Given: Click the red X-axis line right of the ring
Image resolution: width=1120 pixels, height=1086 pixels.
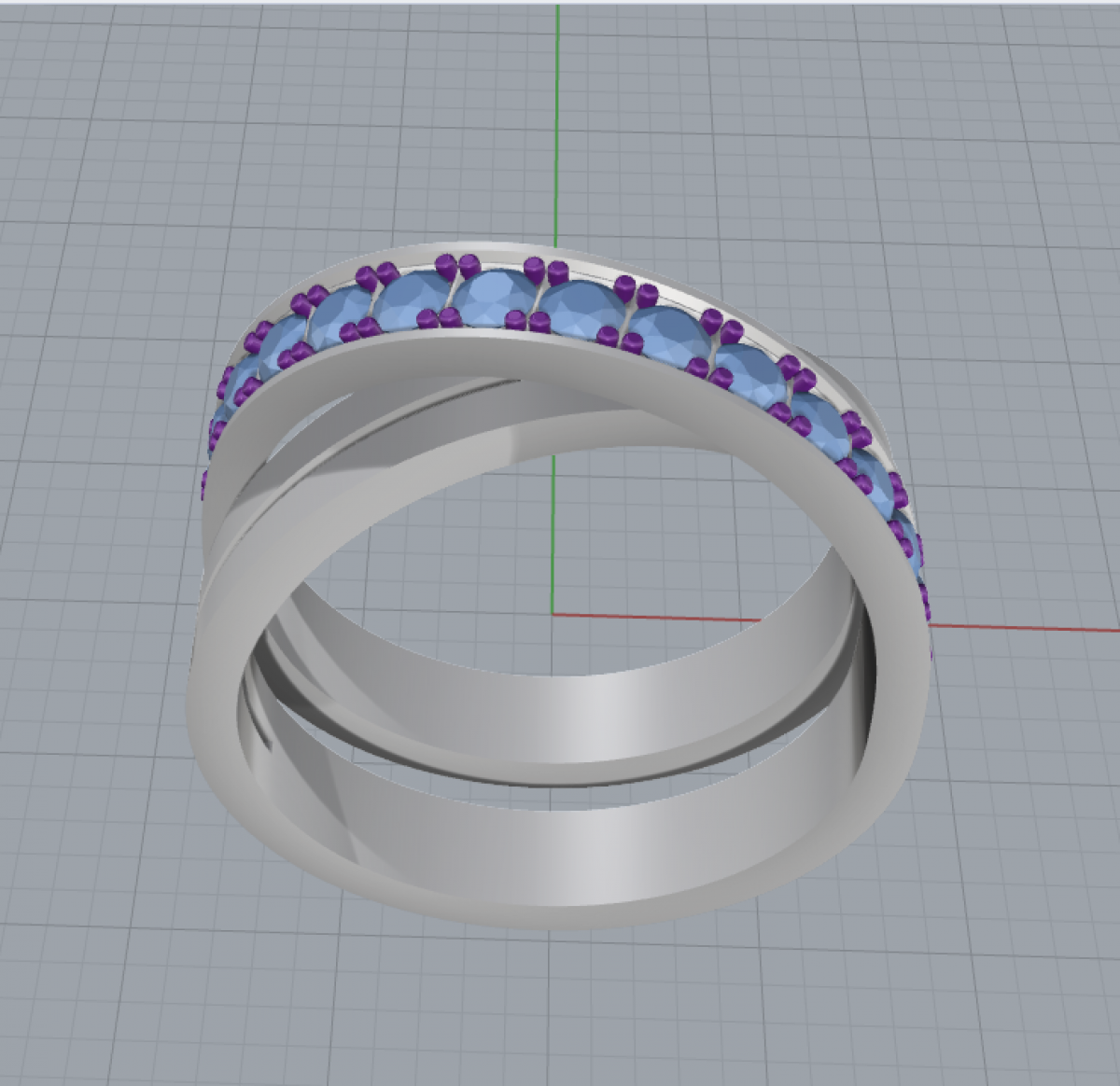Looking at the screenshot, I should click(1027, 626).
